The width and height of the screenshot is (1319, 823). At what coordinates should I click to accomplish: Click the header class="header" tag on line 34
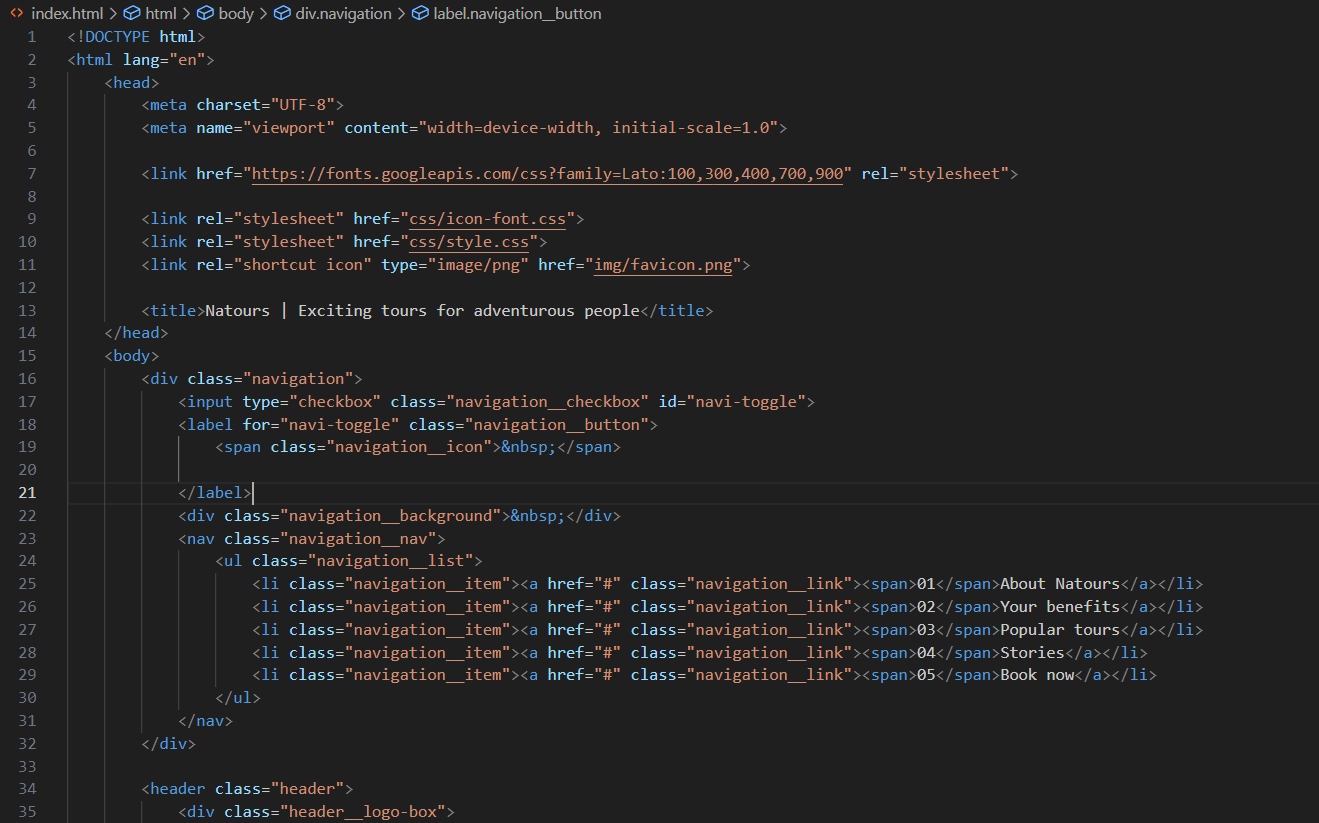(x=247, y=789)
